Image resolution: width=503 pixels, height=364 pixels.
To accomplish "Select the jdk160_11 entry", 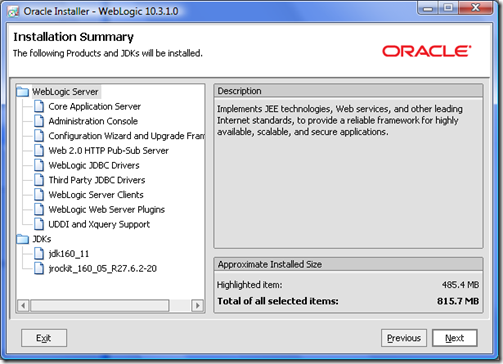I will (69, 254).
